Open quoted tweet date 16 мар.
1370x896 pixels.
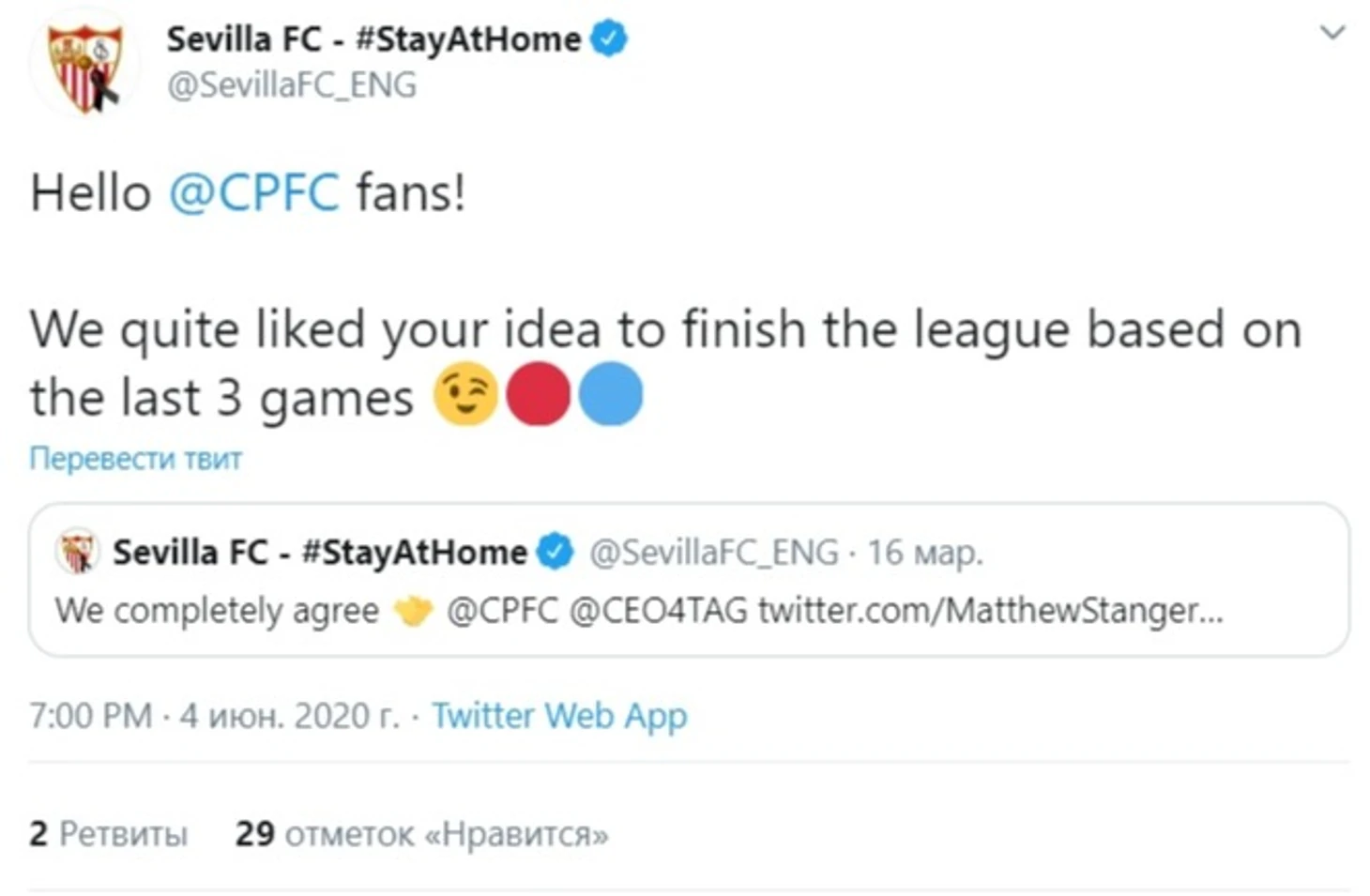click(924, 553)
